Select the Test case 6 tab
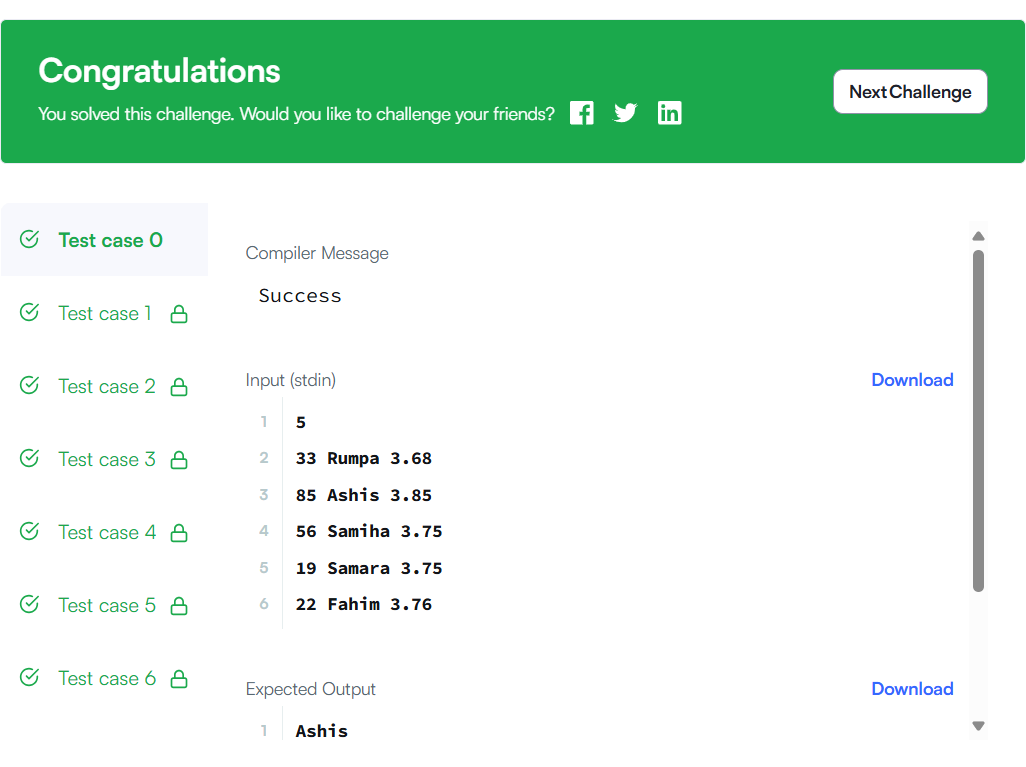1026x767 pixels. [105, 678]
